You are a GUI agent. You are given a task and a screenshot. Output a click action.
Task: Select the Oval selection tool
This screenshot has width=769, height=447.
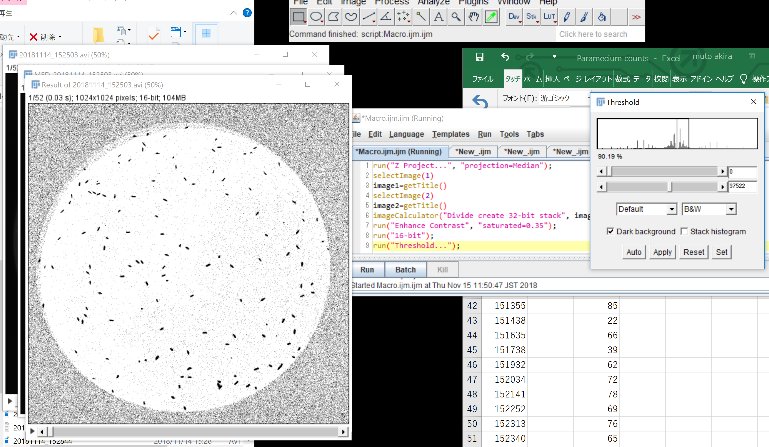coord(316,17)
